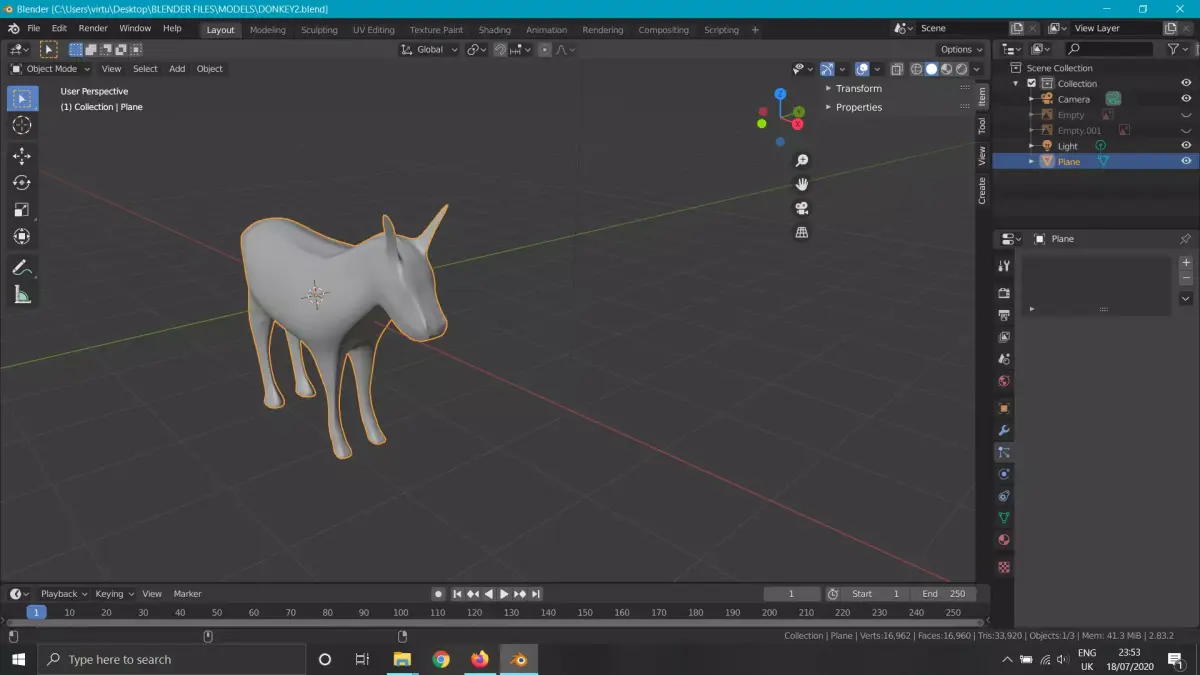Screen dimensions: 1200x675
Task: Select the Scale tool
Action: pos(22,210)
